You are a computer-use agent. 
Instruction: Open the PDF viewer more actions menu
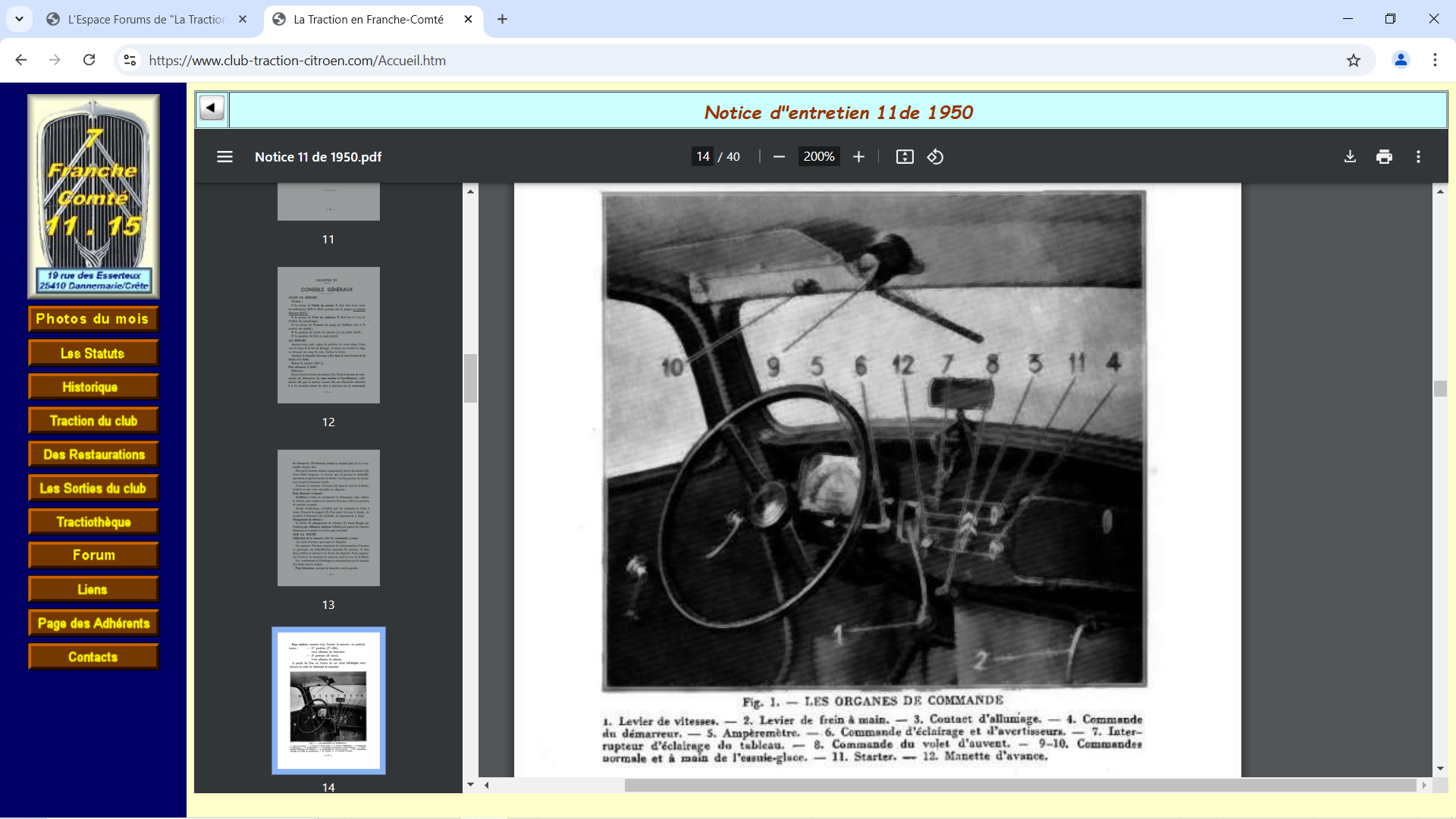(x=1418, y=157)
